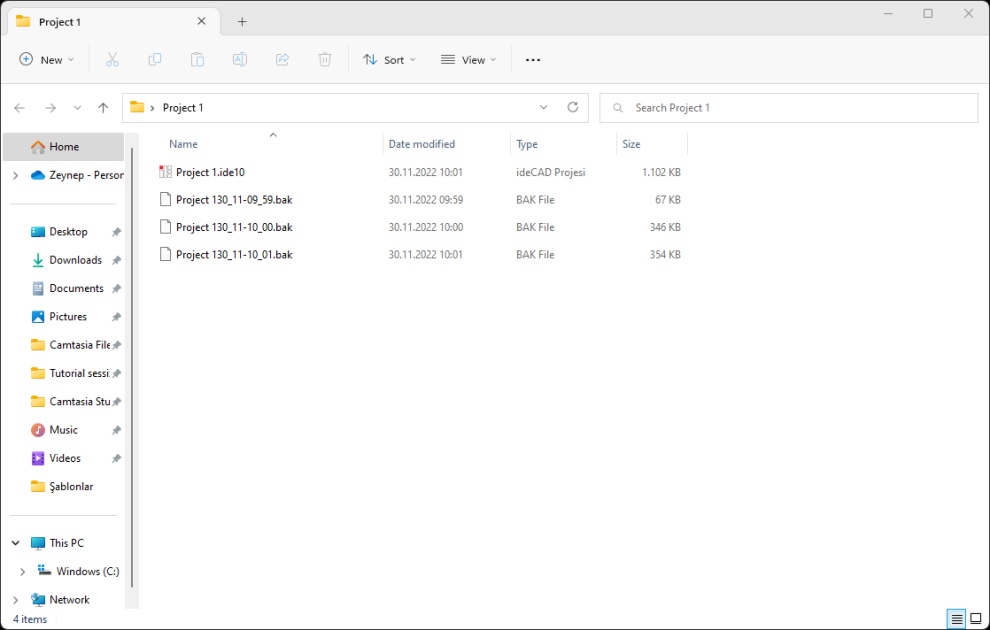
Task: Click the Share icon in toolbar
Action: coord(282,60)
